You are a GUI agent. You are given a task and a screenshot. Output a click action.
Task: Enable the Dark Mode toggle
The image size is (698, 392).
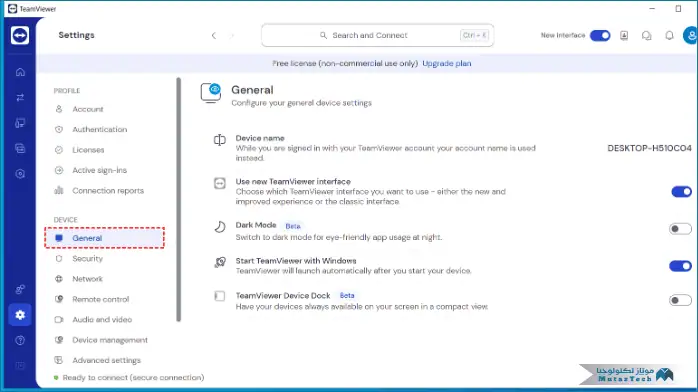(x=680, y=229)
